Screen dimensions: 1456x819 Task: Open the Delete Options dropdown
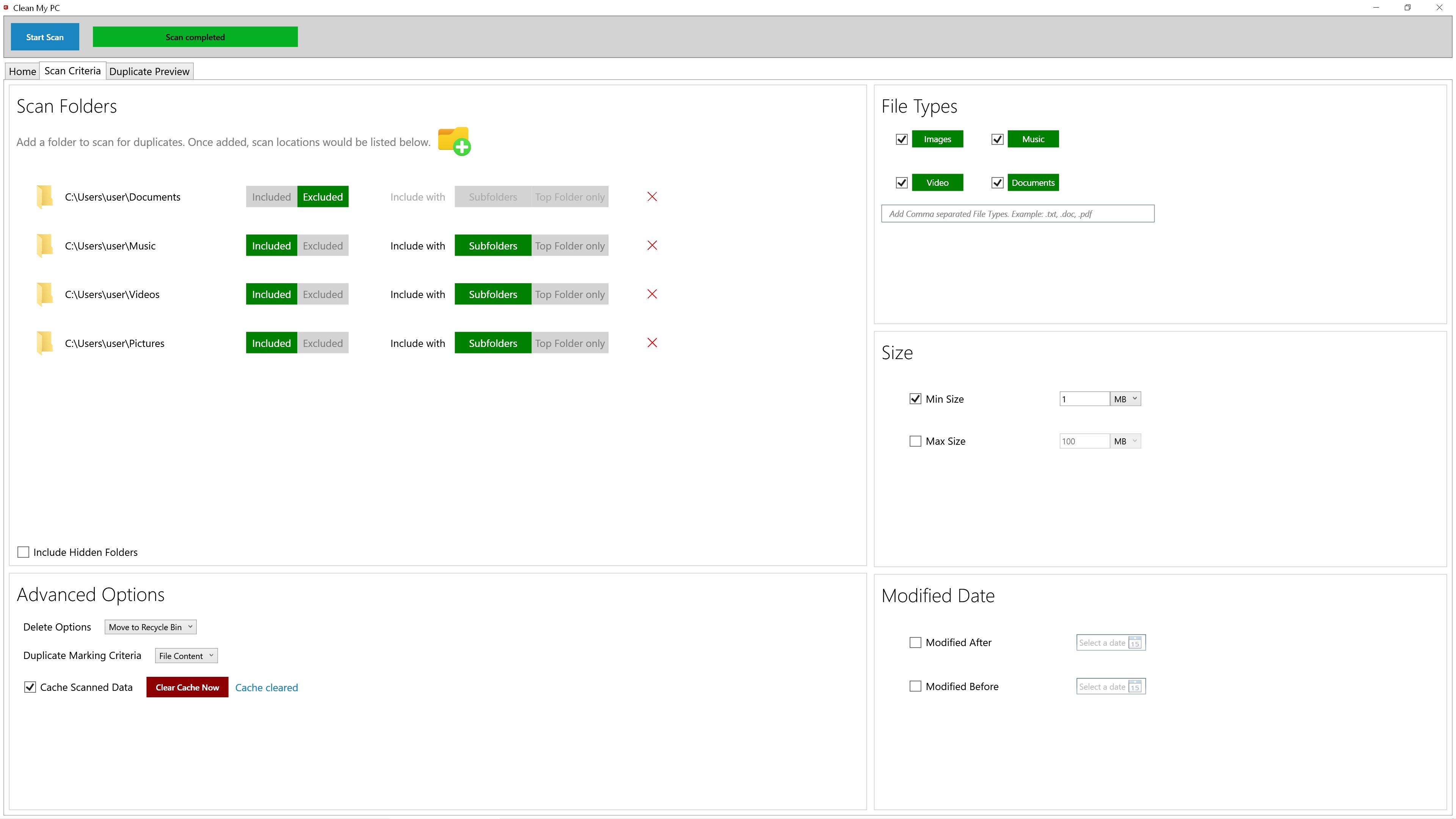click(x=151, y=627)
